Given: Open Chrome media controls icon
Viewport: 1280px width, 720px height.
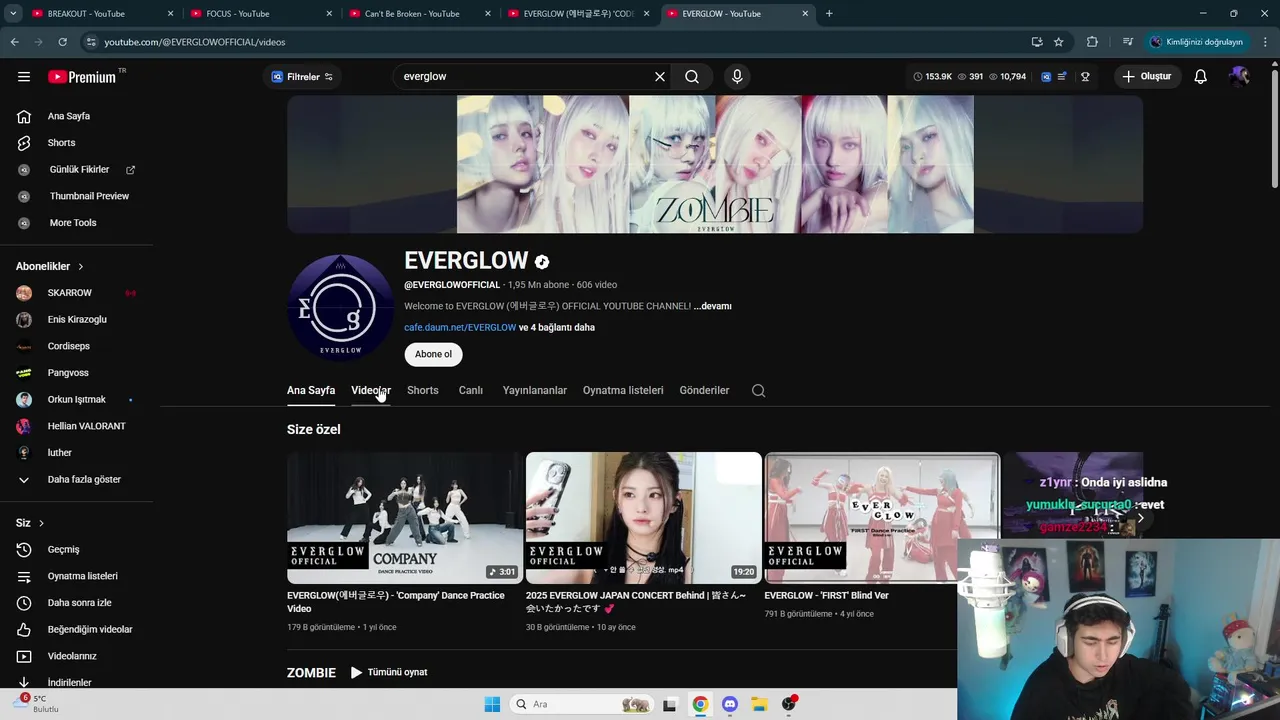Looking at the screenshot, I should pos(1128,42).
